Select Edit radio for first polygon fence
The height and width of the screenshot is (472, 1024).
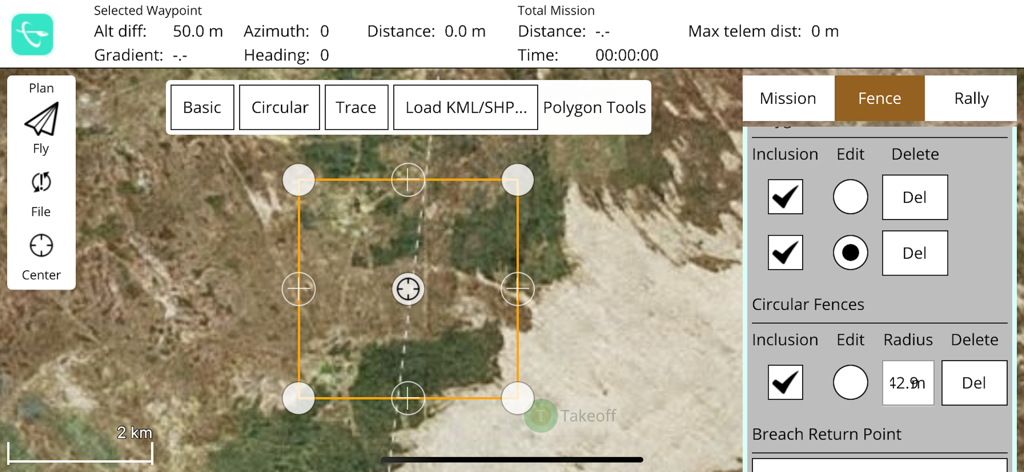850,197
